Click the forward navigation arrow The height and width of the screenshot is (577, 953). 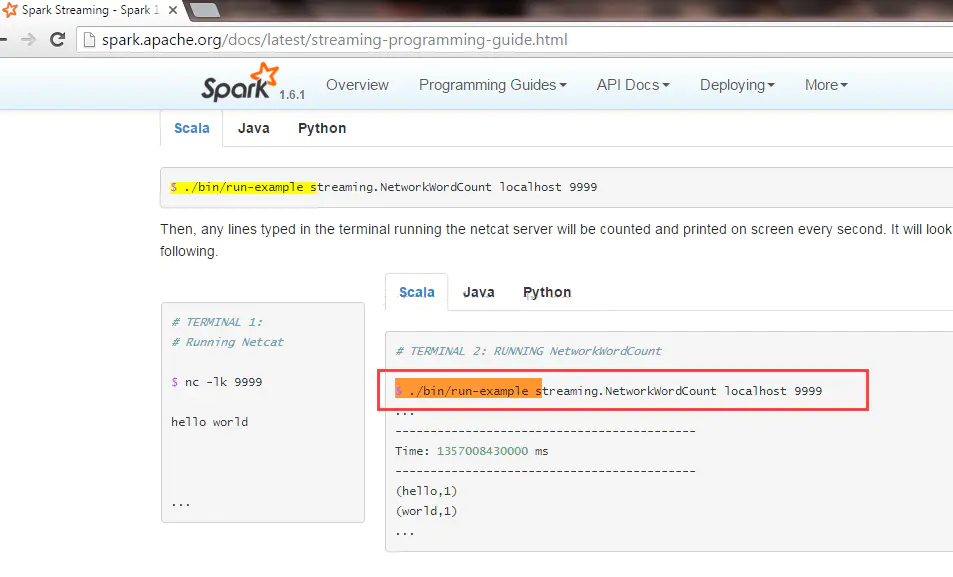tap(28, 41)
